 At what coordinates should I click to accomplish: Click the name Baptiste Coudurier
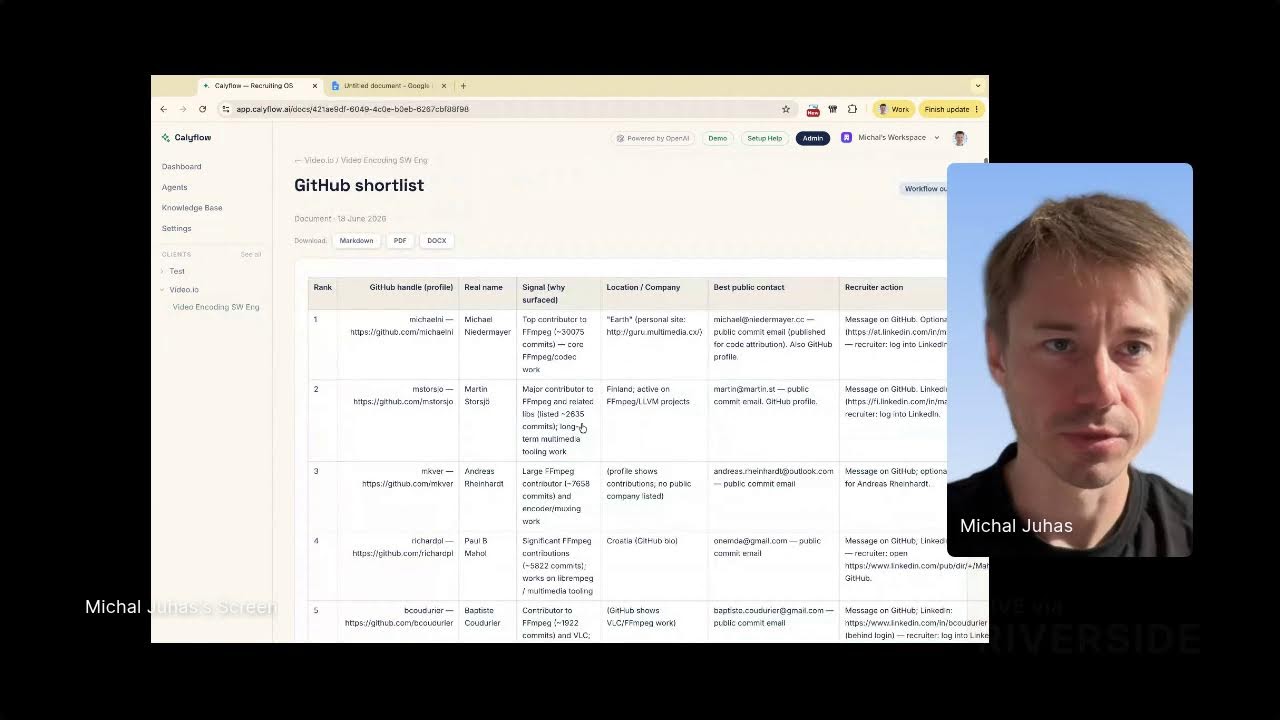(x=485, y=617)
